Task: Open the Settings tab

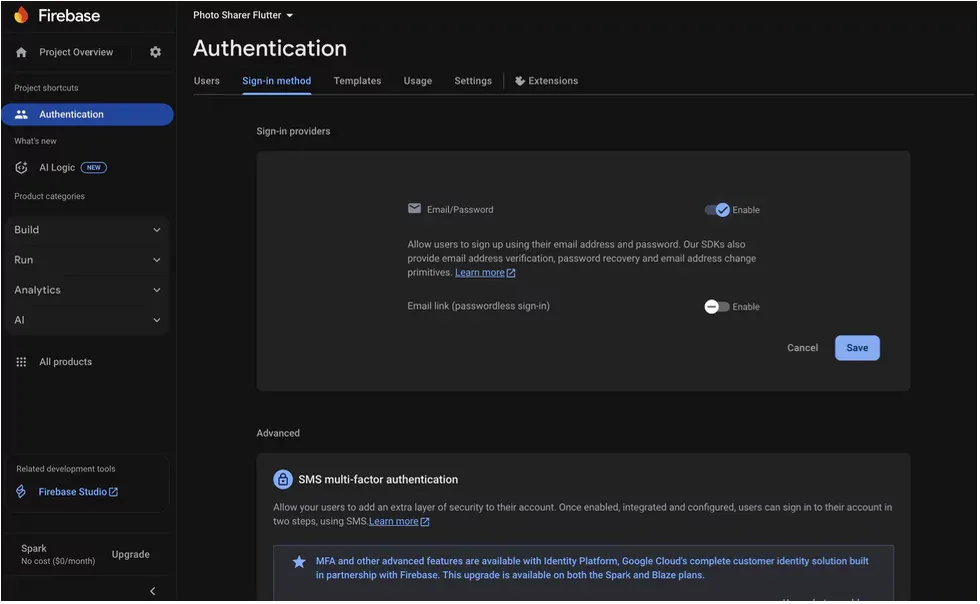Action: [473, 81]
